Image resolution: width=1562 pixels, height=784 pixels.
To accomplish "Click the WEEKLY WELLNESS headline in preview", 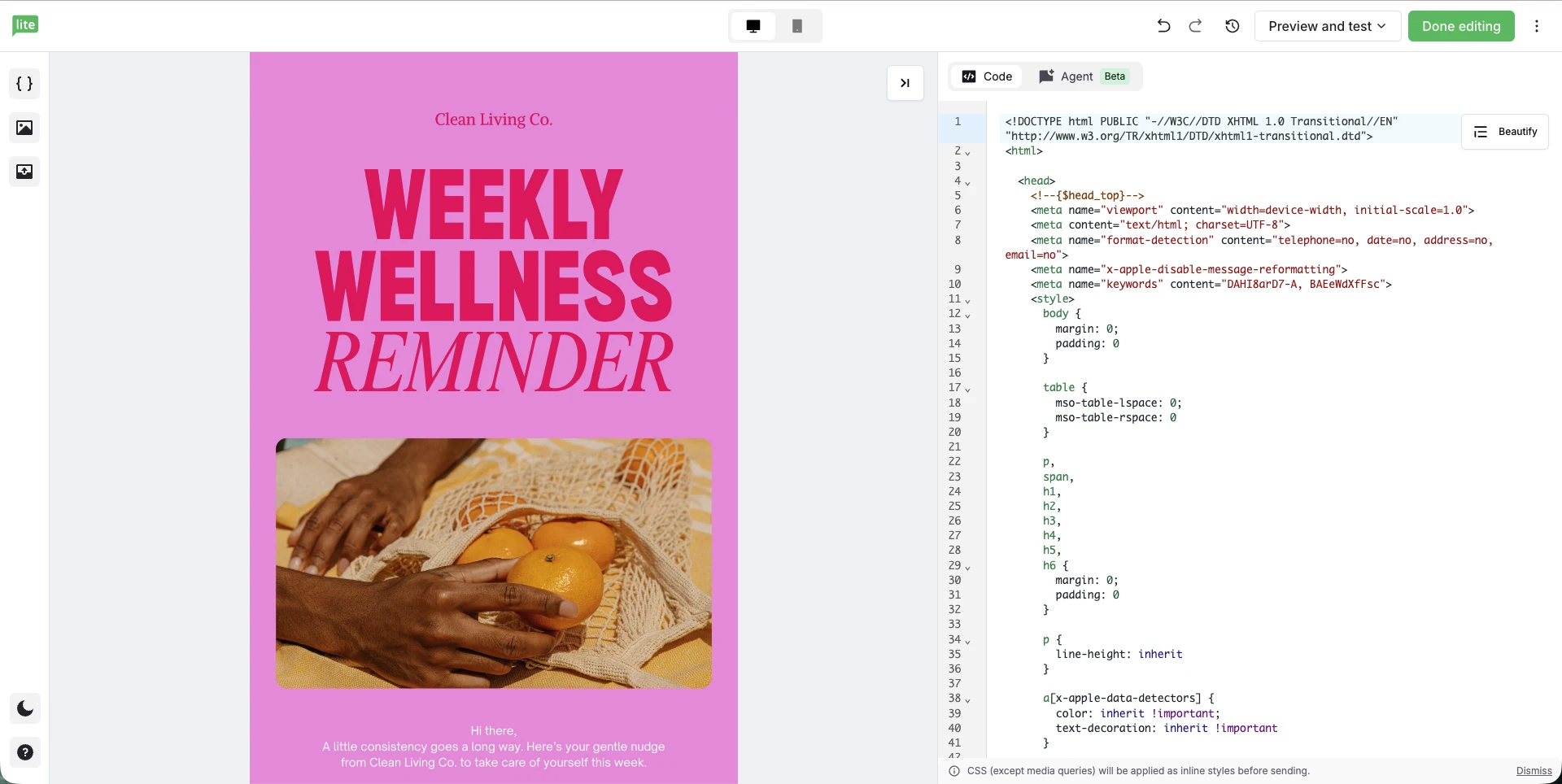I will coord(494,245).
